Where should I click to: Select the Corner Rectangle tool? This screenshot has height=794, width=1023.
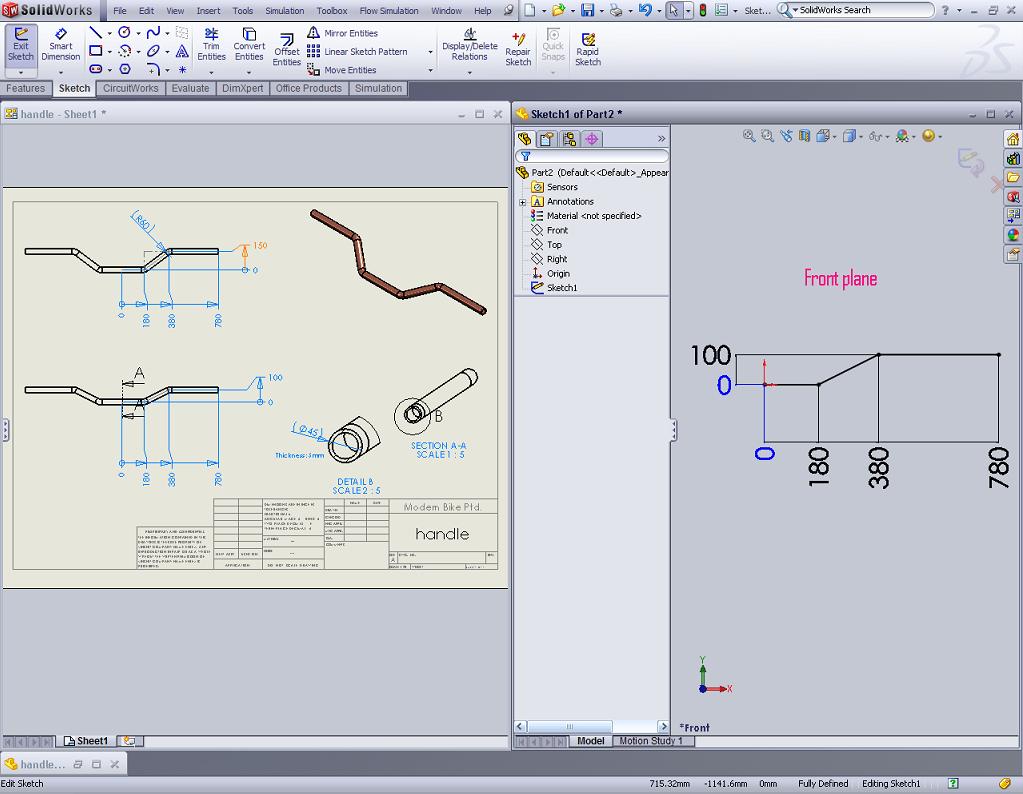[x=95, y=51]
